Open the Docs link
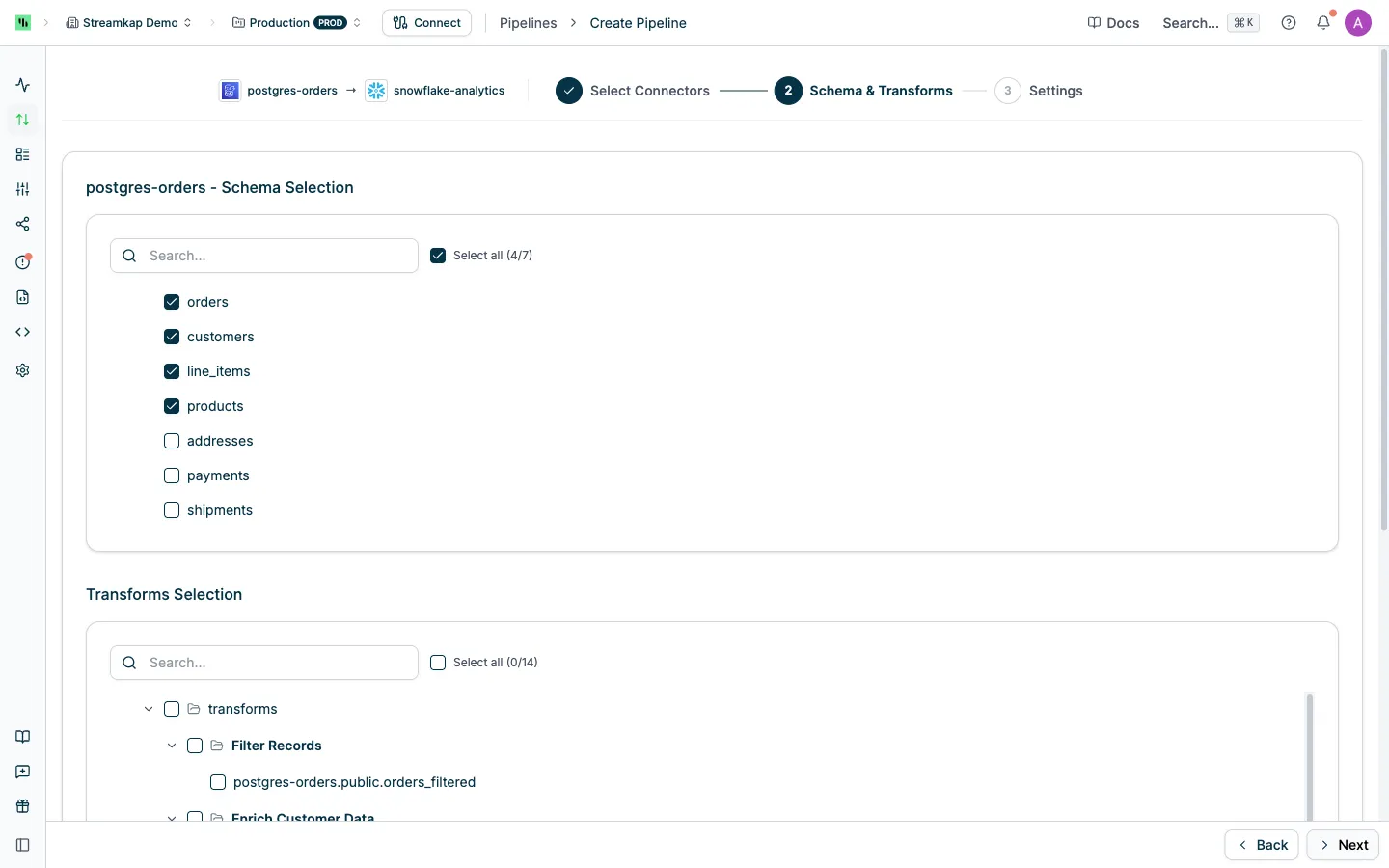The height and width of the screenshot is (868, 1389). click(x=1113, y=23)
